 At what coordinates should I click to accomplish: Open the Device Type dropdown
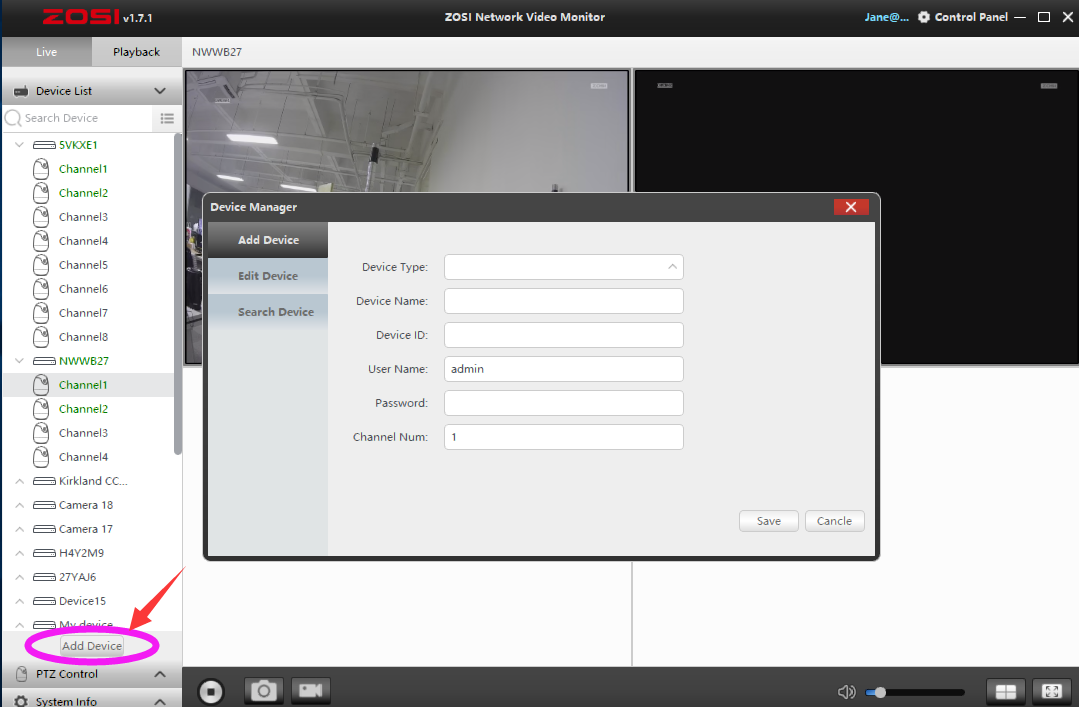tap(564, 267)
